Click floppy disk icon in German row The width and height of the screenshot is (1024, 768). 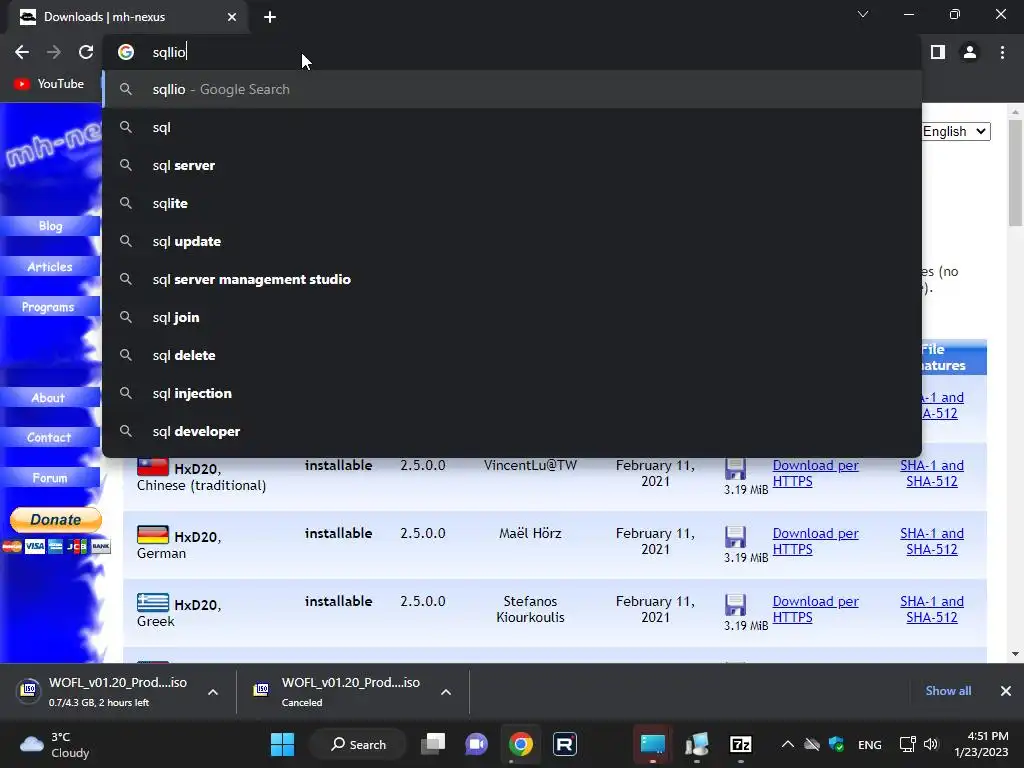735,537
